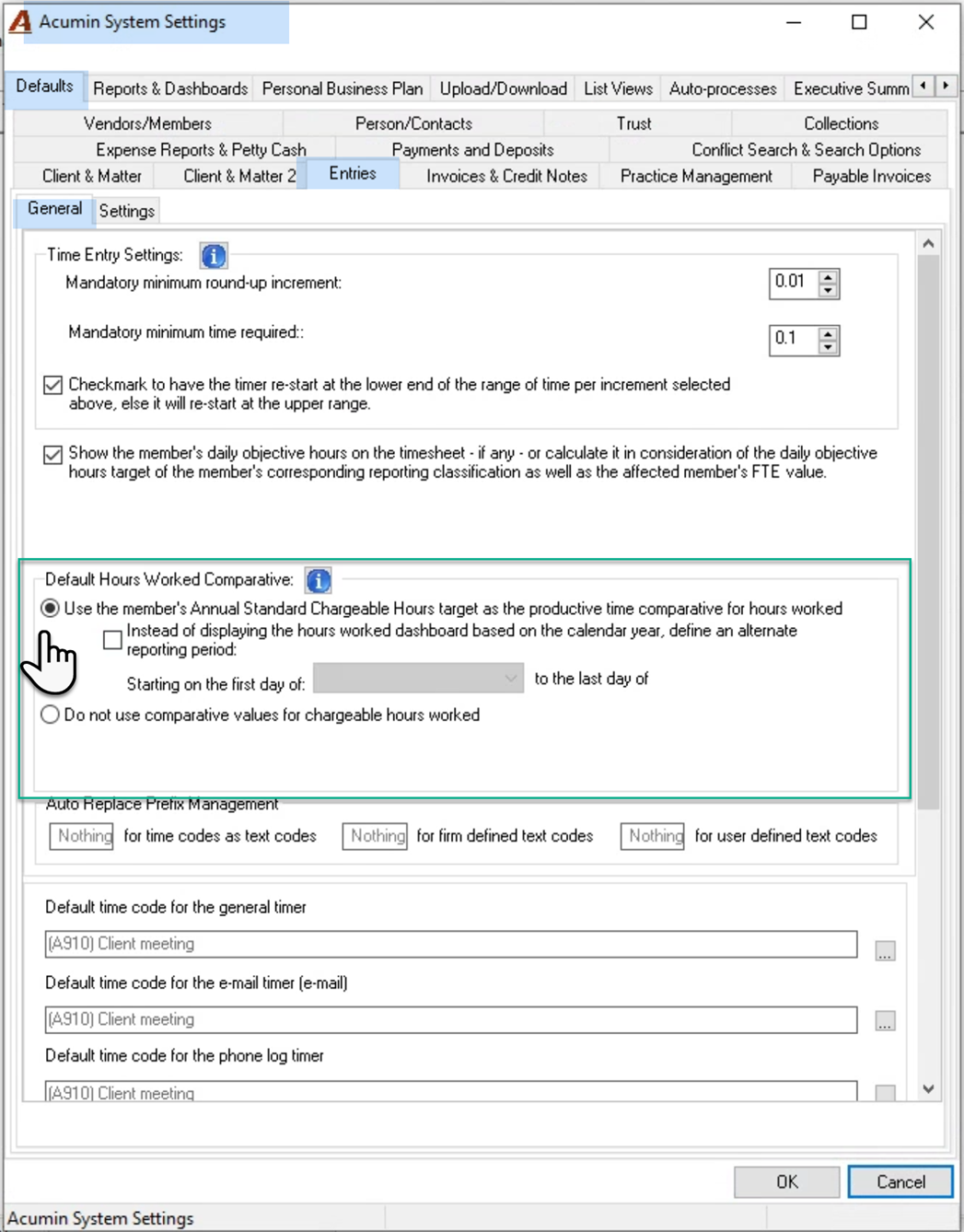Select Payable Invoices tab
The image size is (964, 1232).
click(x=871, y=176)
